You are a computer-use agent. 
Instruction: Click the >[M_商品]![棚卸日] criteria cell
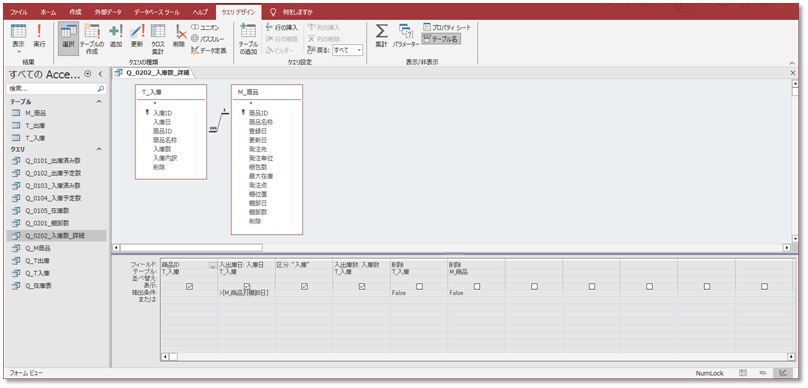coord(246,293)
